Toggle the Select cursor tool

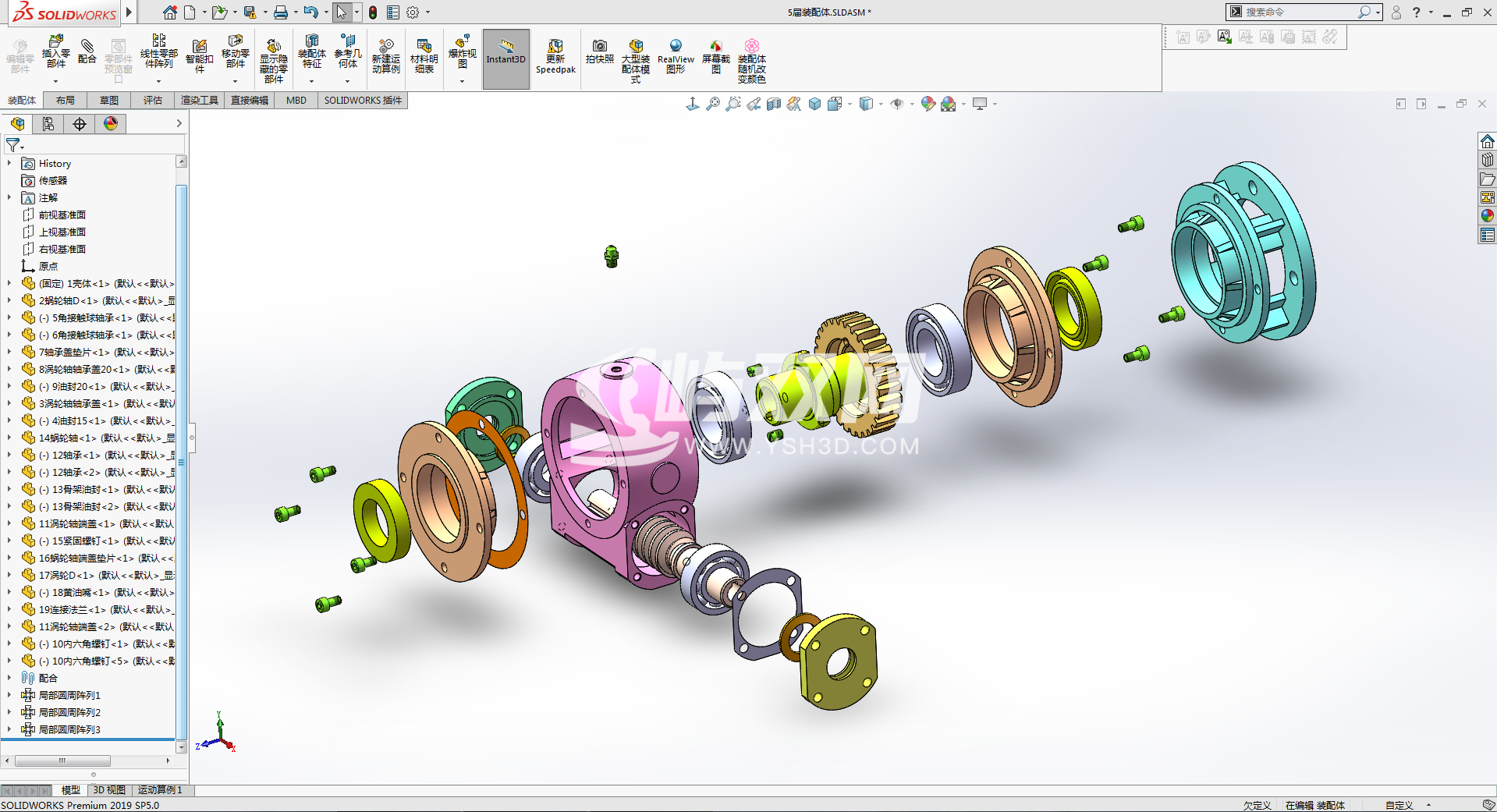click(x=341, y=12)
